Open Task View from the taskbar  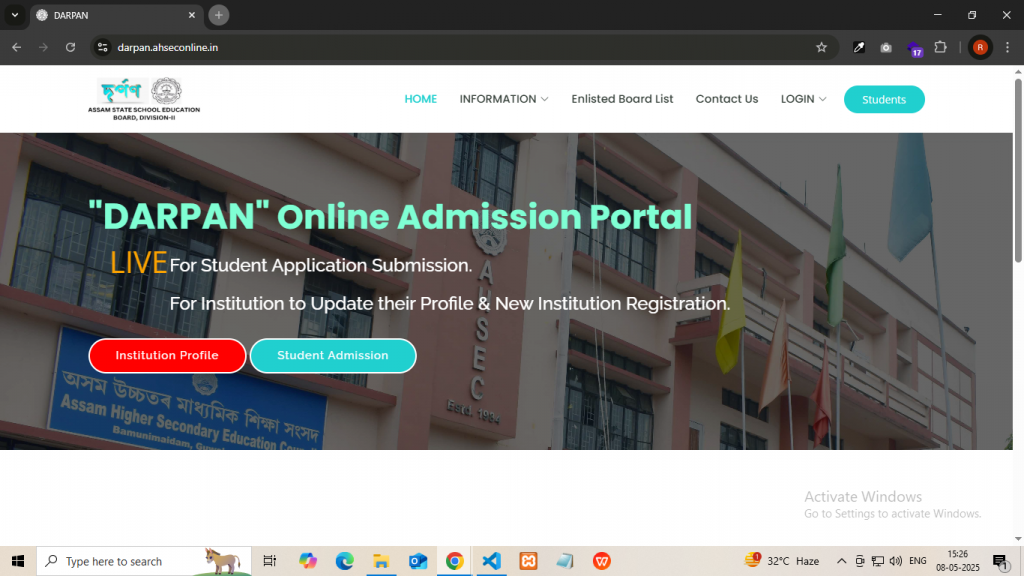coord(270,561)
